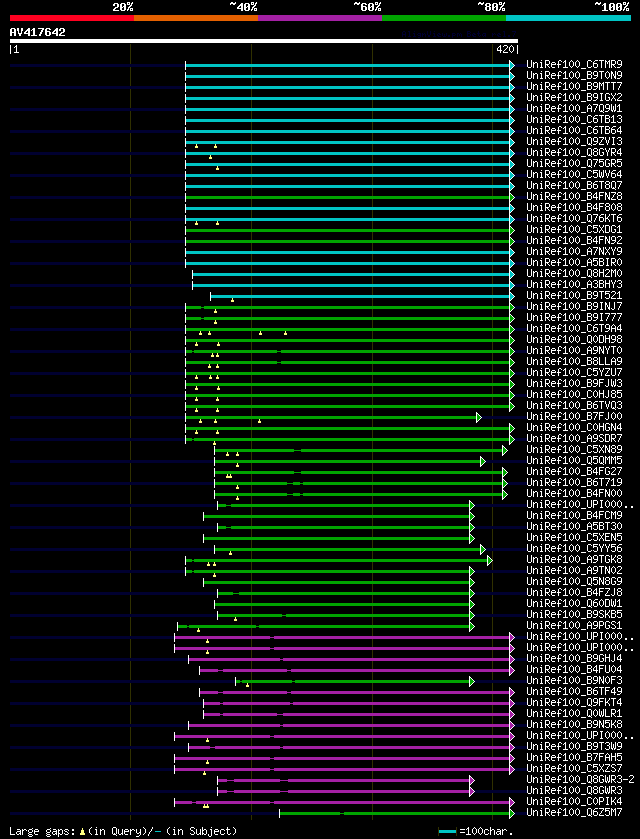Select the UniRef100_Q9FKT4 label
Screen dimensions: 640x839
coord(574,703)
